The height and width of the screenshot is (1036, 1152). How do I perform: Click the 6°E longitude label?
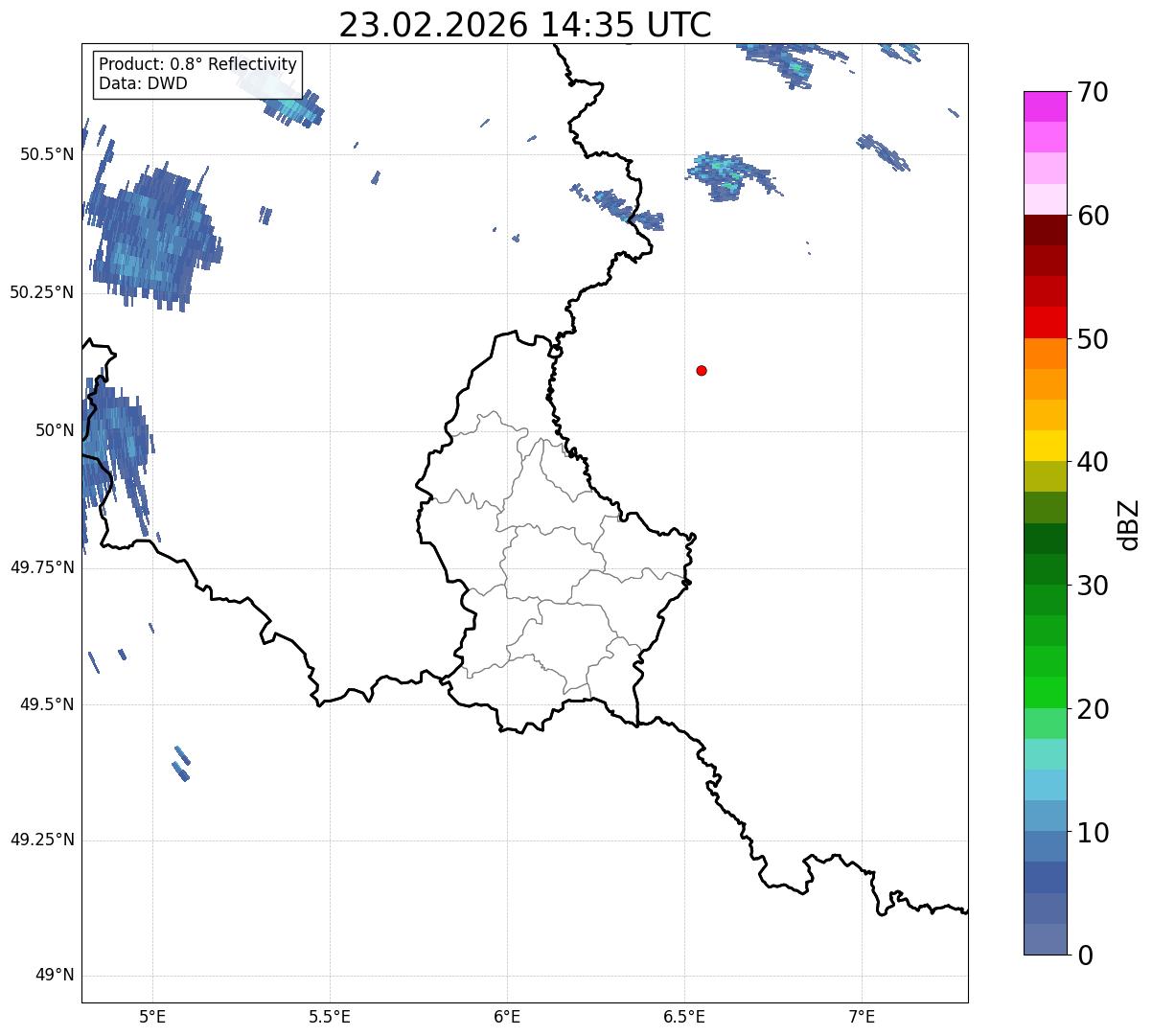507,1017
